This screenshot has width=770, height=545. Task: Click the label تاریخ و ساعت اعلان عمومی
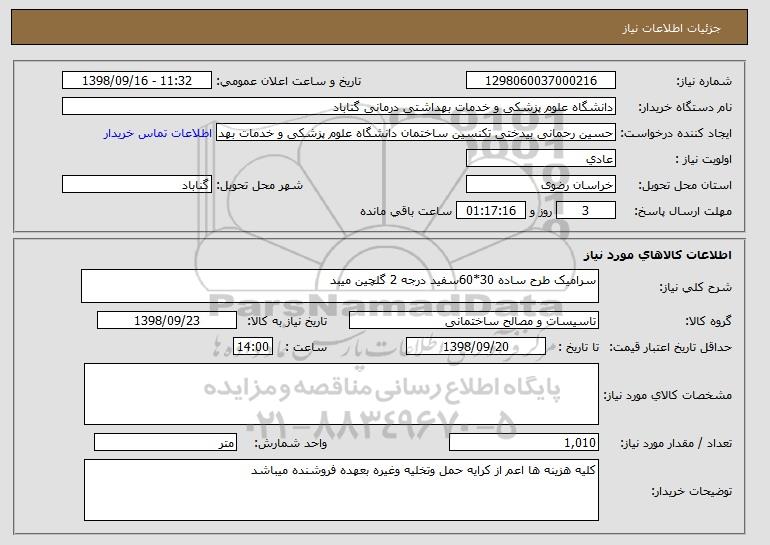click(x=289, y=81)
